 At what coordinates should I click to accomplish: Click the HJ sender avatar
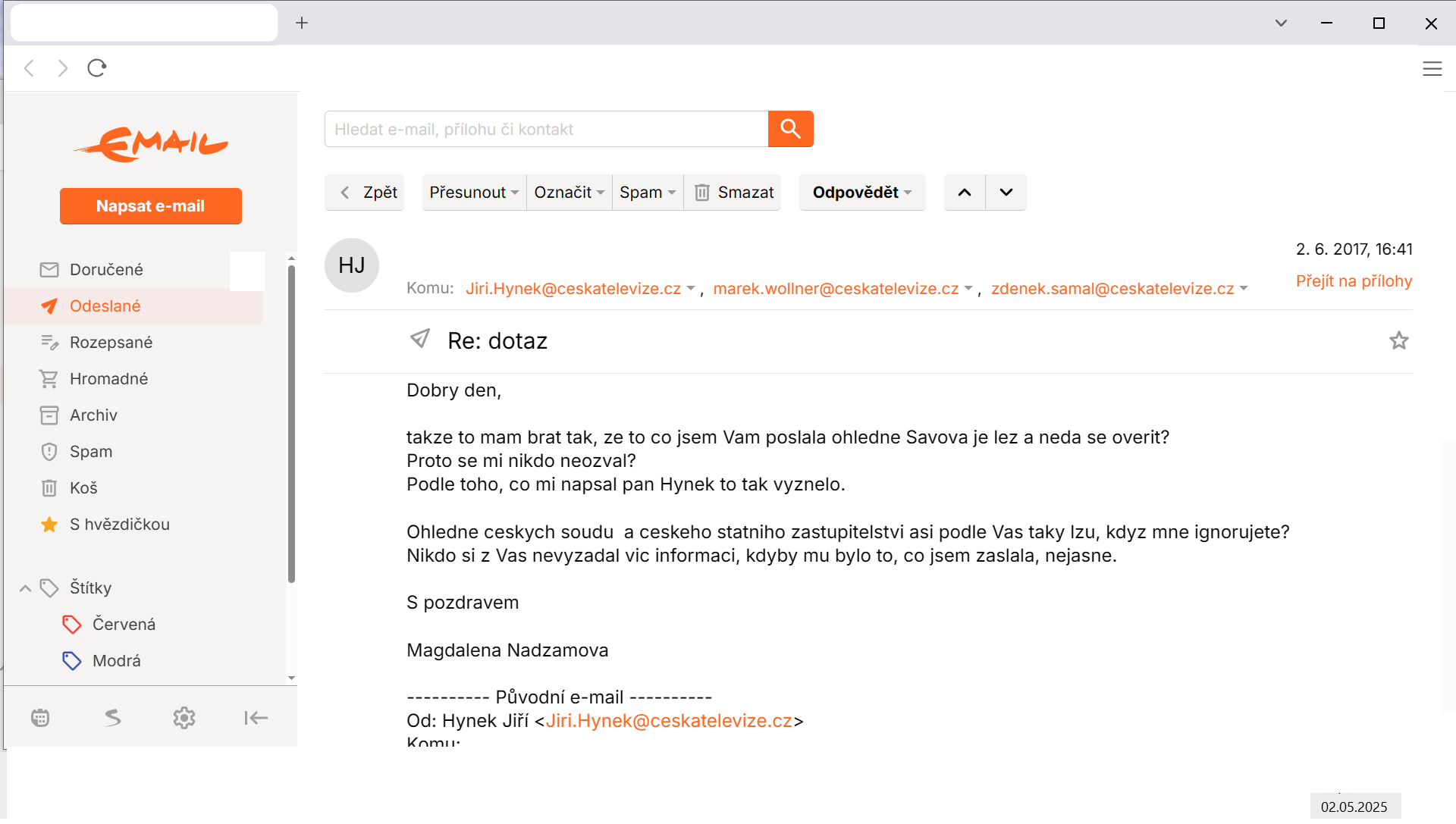tap(352, 265)
